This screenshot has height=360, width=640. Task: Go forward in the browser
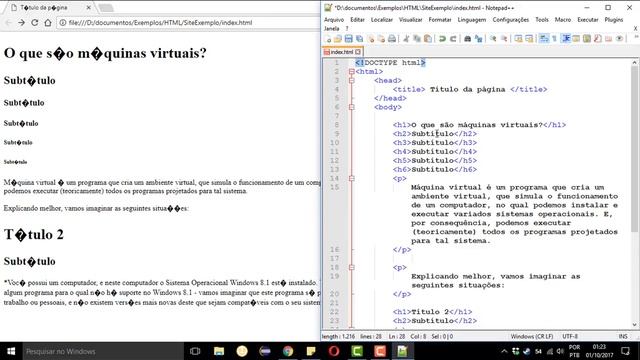coord(22,23)
